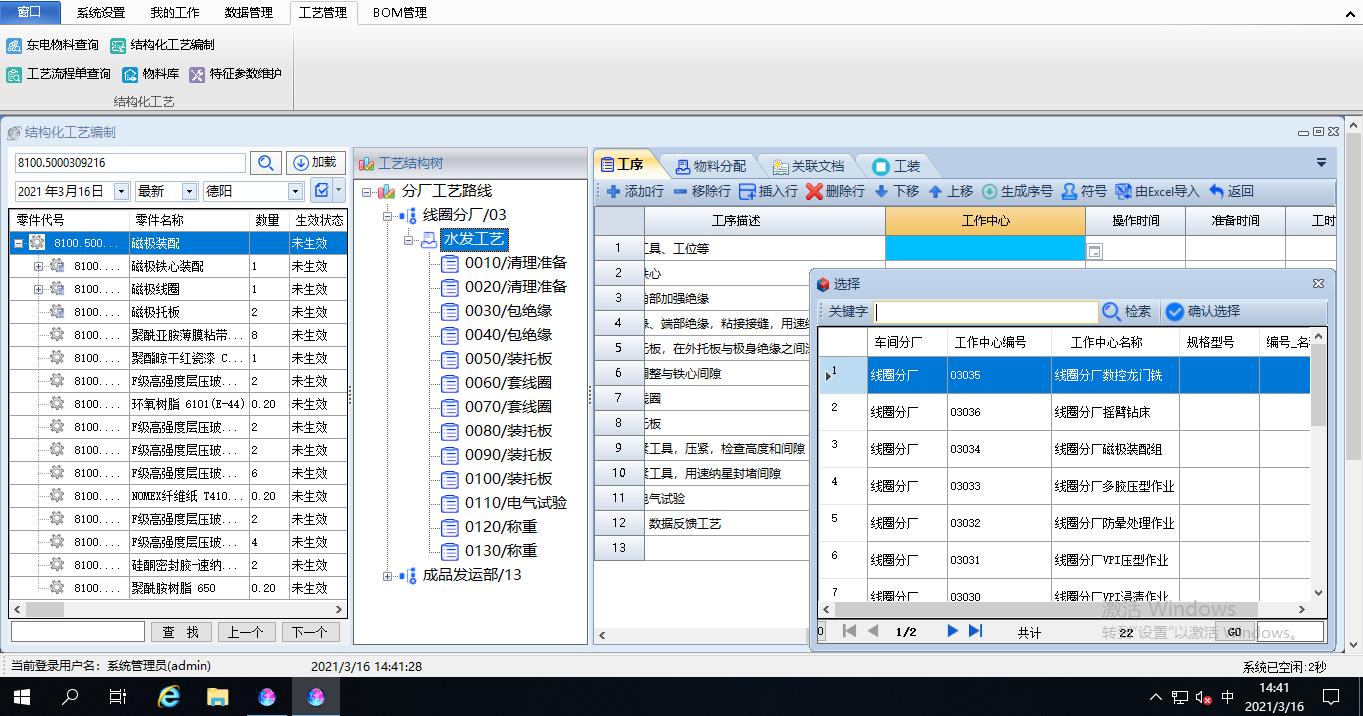
Task: Switch to the 数据管理 ribbon tab
Action: [x=249, y=13]
